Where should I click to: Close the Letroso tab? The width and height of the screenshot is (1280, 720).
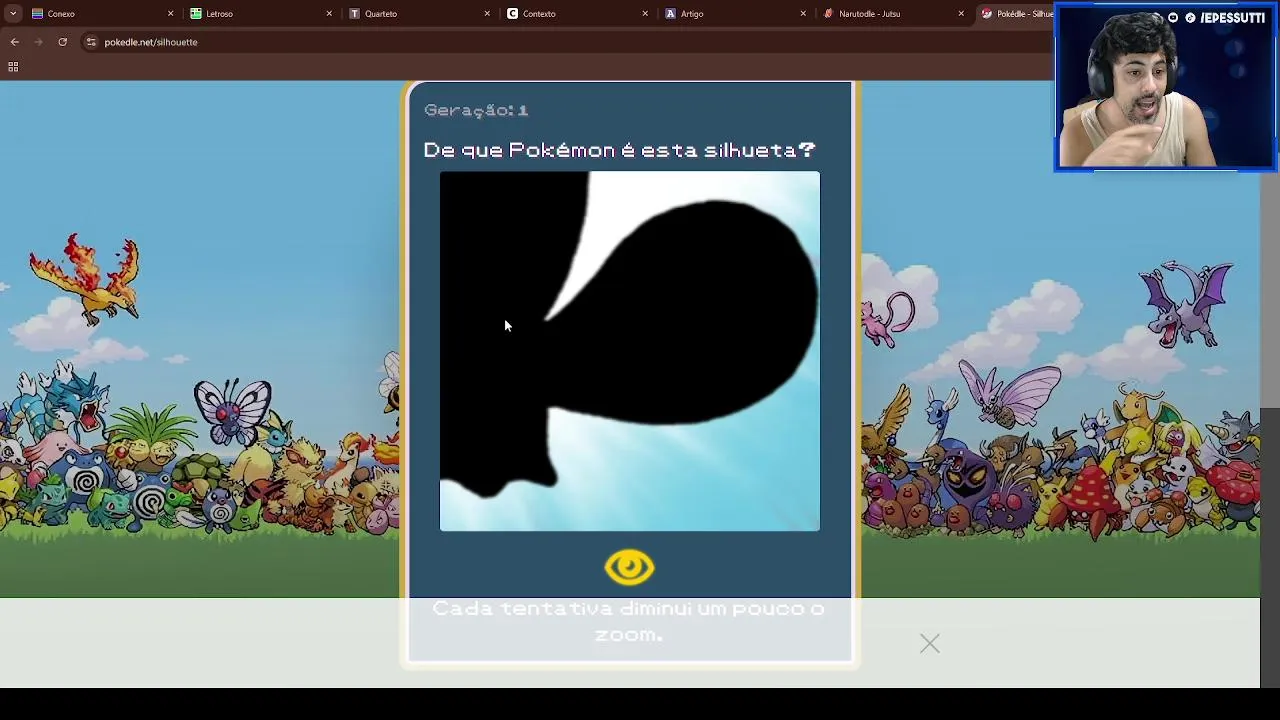[329, 13]
